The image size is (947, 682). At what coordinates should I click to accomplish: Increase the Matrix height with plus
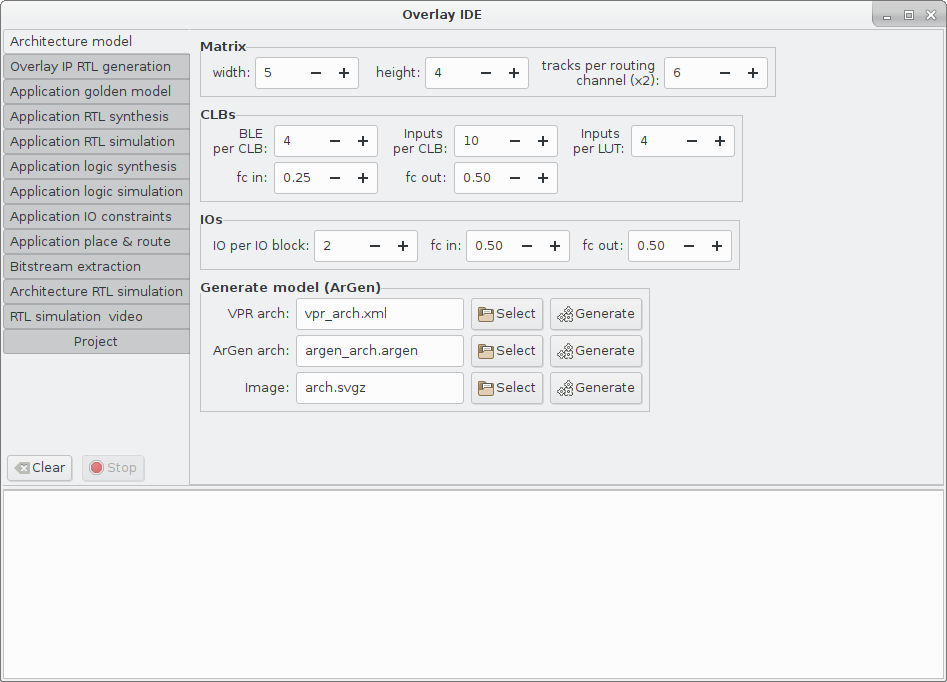pos(514,73)
